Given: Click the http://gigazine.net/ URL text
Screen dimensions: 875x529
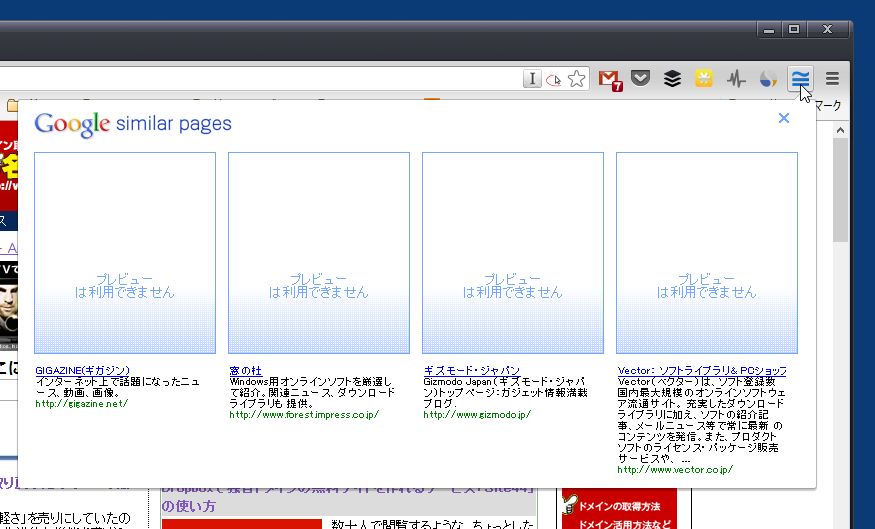Looking at the screenshot, I should [81, 403].
